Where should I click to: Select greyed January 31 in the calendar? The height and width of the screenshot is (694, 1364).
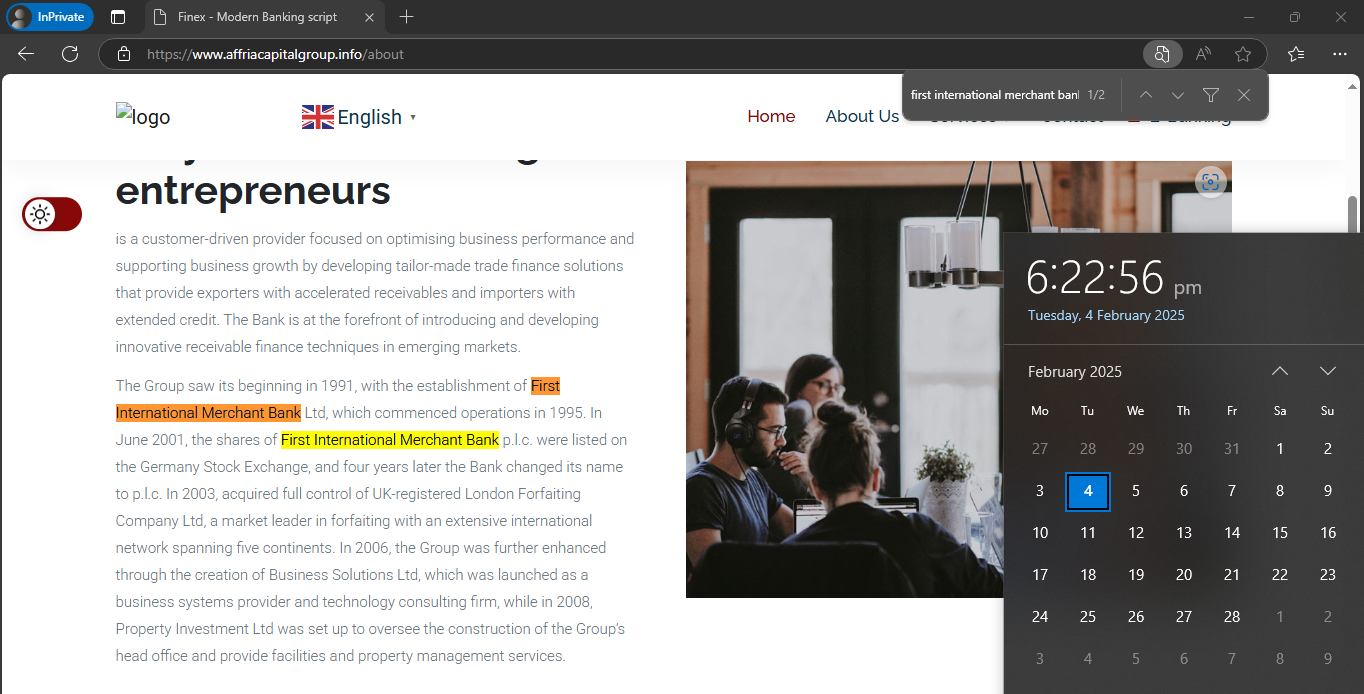click(x=1232, y=449)
